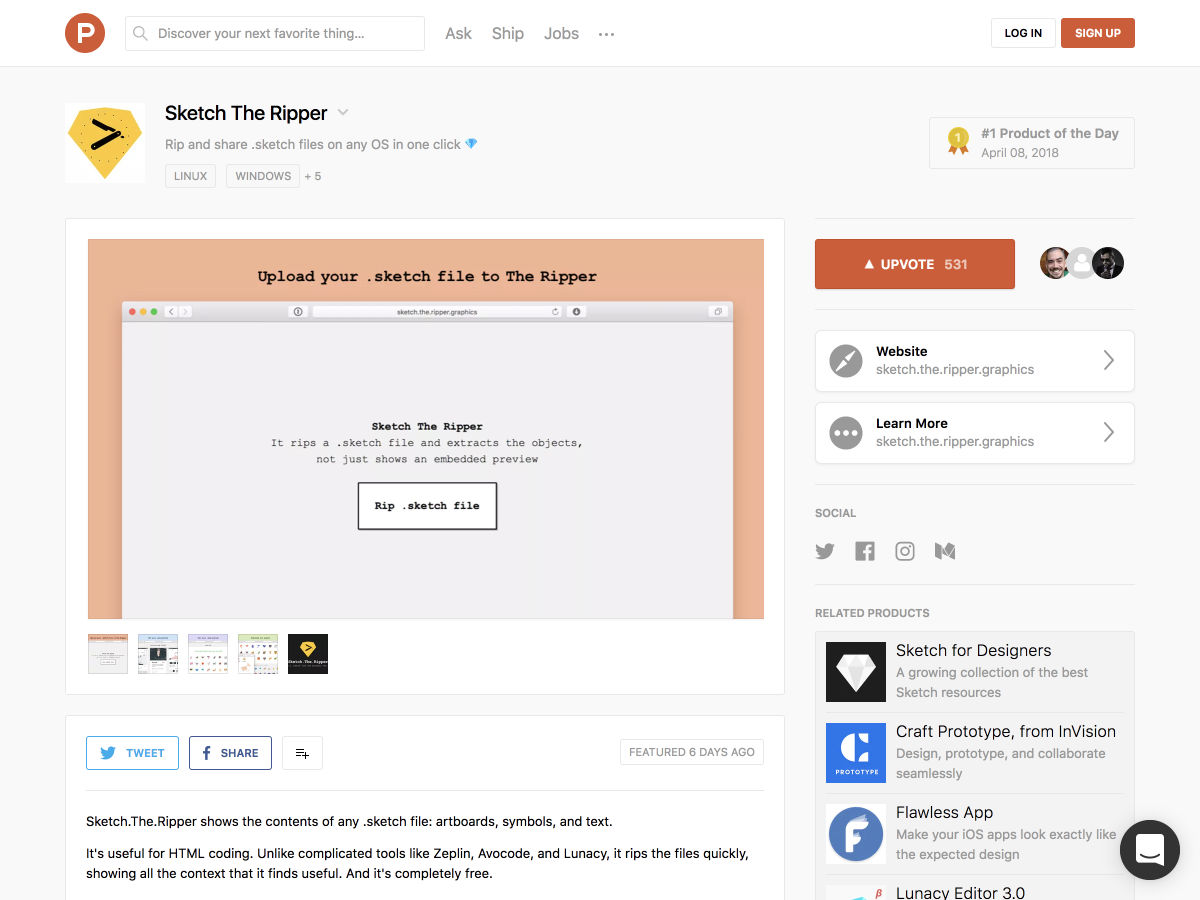Focus the 'Discover your next favorite thing' search field
1200x900 pixels.
tap(275, 33)
